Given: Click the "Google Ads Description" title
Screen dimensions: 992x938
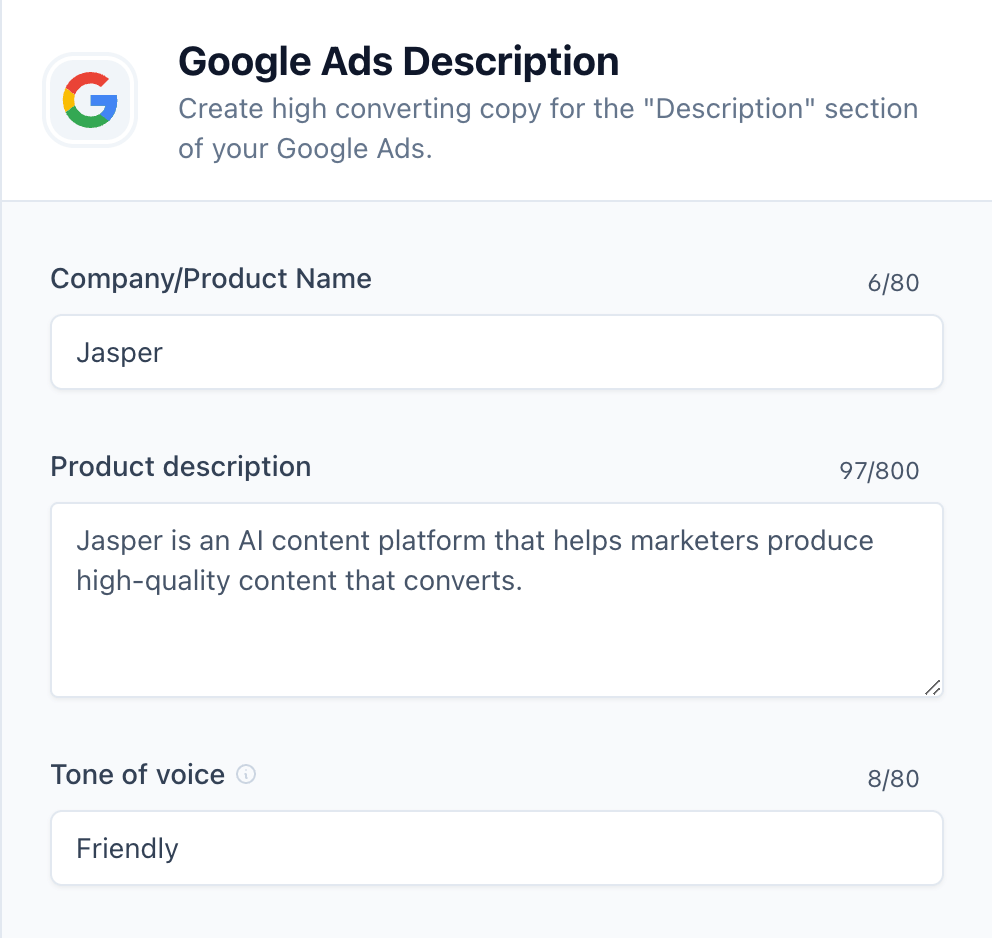Looking at the screenshot, I should (x=398, y=61).
